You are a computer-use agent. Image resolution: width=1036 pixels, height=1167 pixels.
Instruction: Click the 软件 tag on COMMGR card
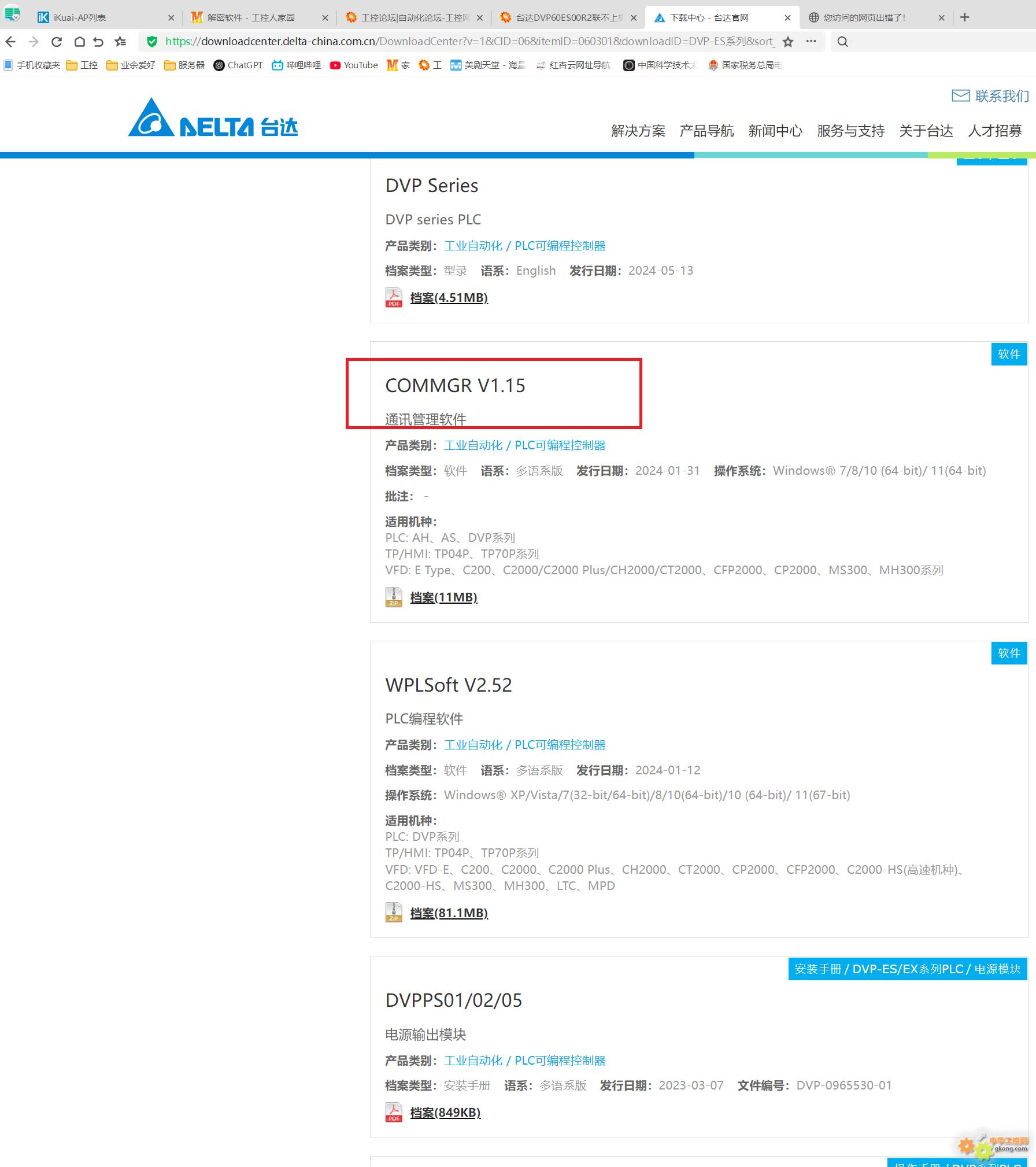(x=1009, y=354)
